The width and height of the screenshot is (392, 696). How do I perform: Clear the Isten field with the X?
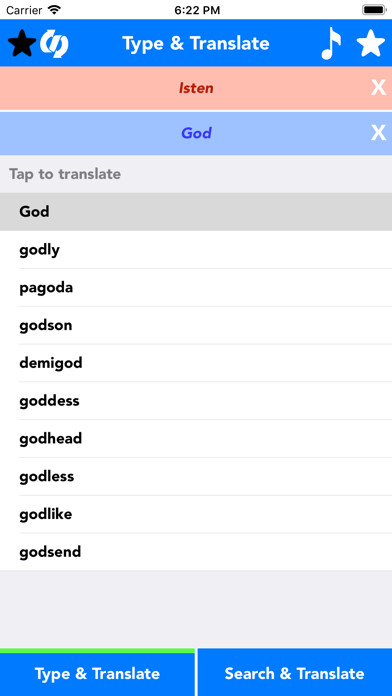378,88
